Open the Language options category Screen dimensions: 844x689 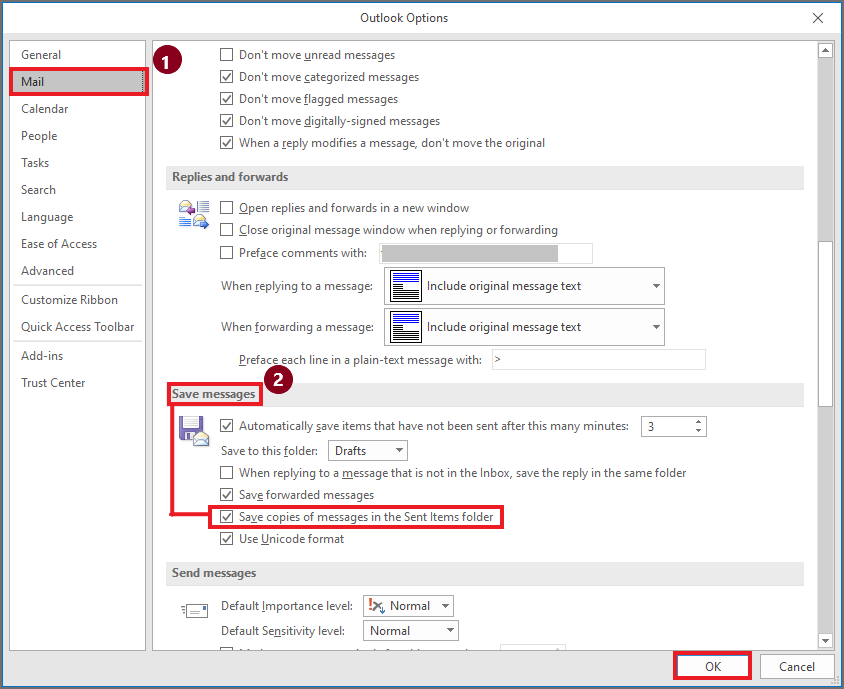(78, 217)
